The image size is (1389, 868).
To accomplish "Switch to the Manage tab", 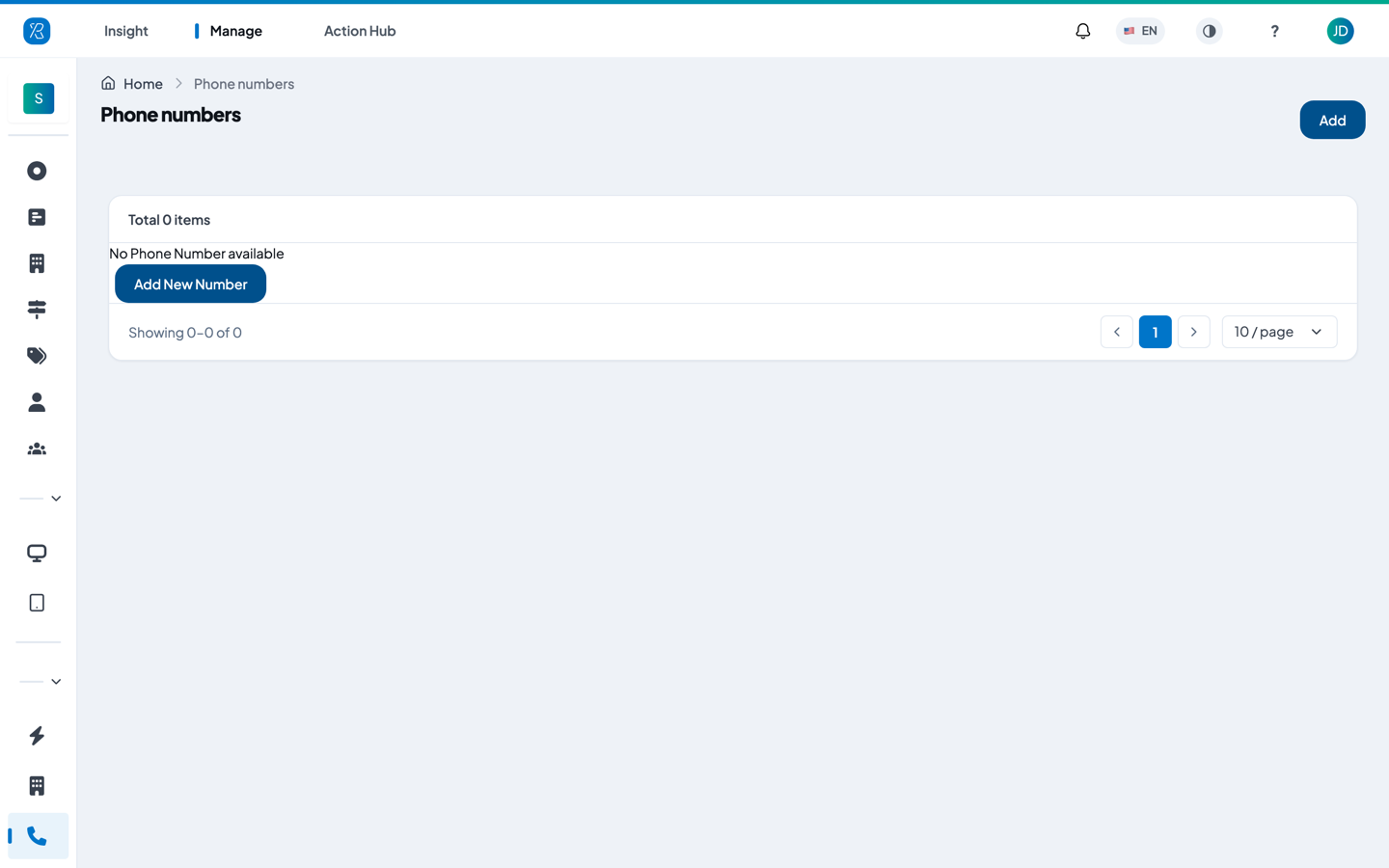I will tap(235, 31).
